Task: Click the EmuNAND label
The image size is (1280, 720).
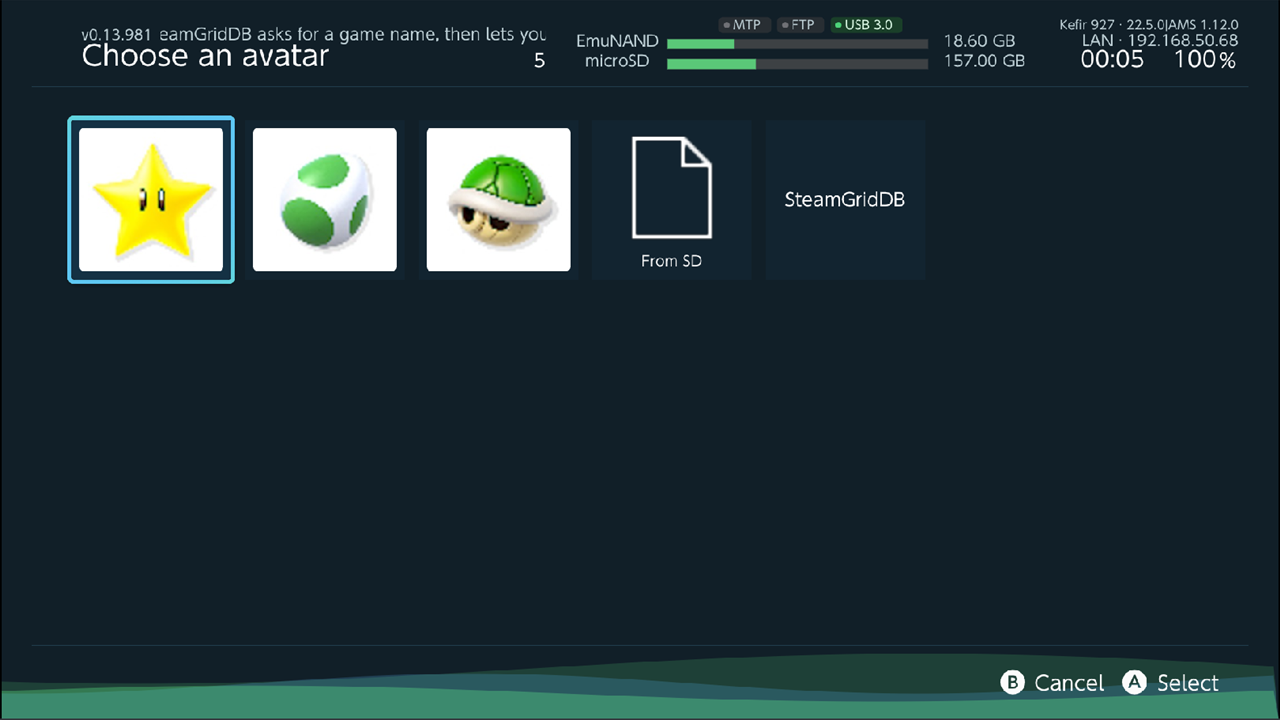Action: pyautogui.click(x=618, y=42)
